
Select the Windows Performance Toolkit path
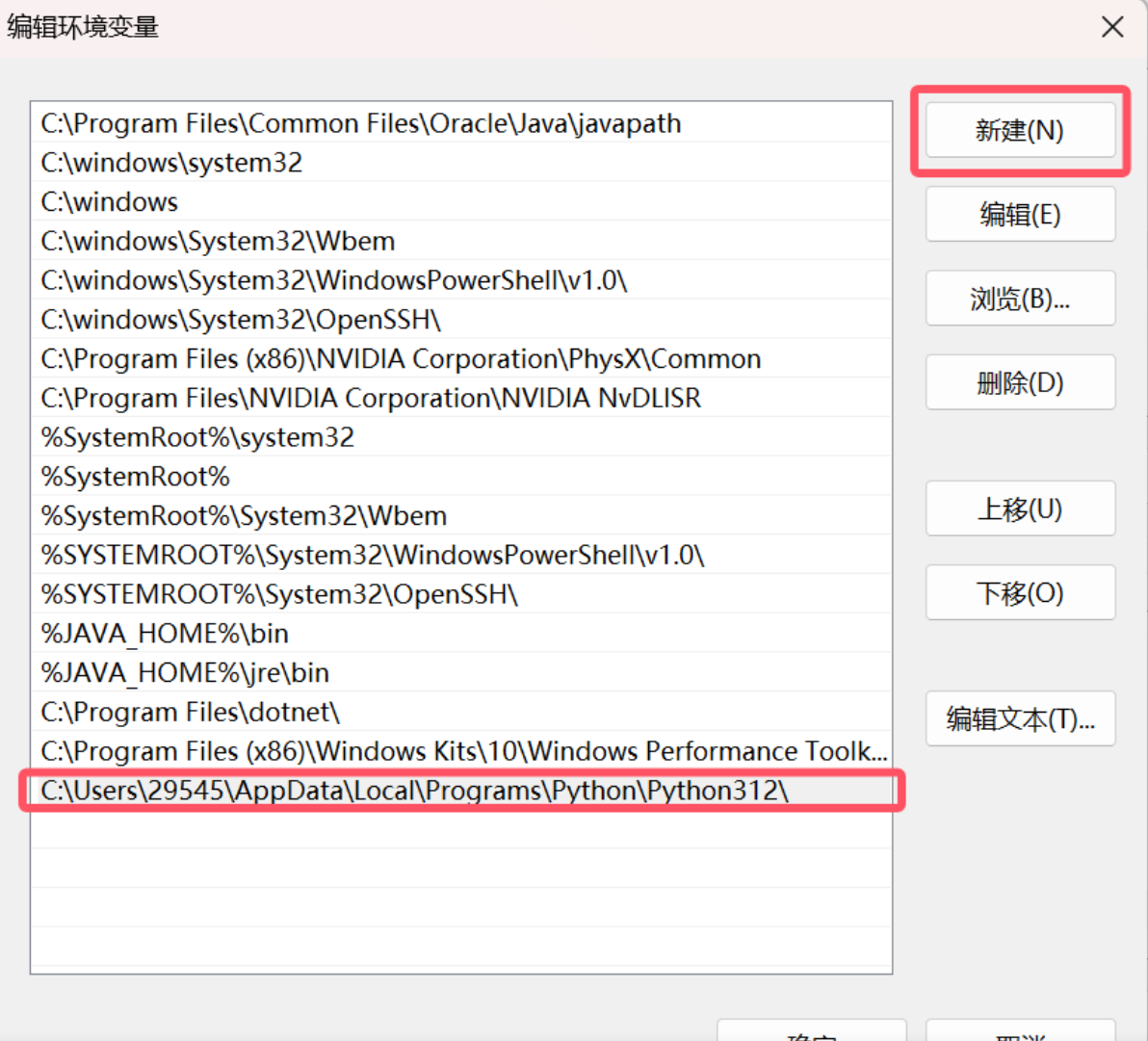click(x=462, y=751)
